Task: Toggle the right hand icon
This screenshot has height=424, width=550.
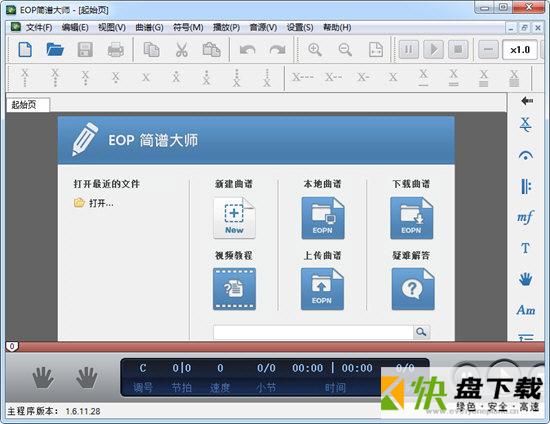Action: point(87,377)
